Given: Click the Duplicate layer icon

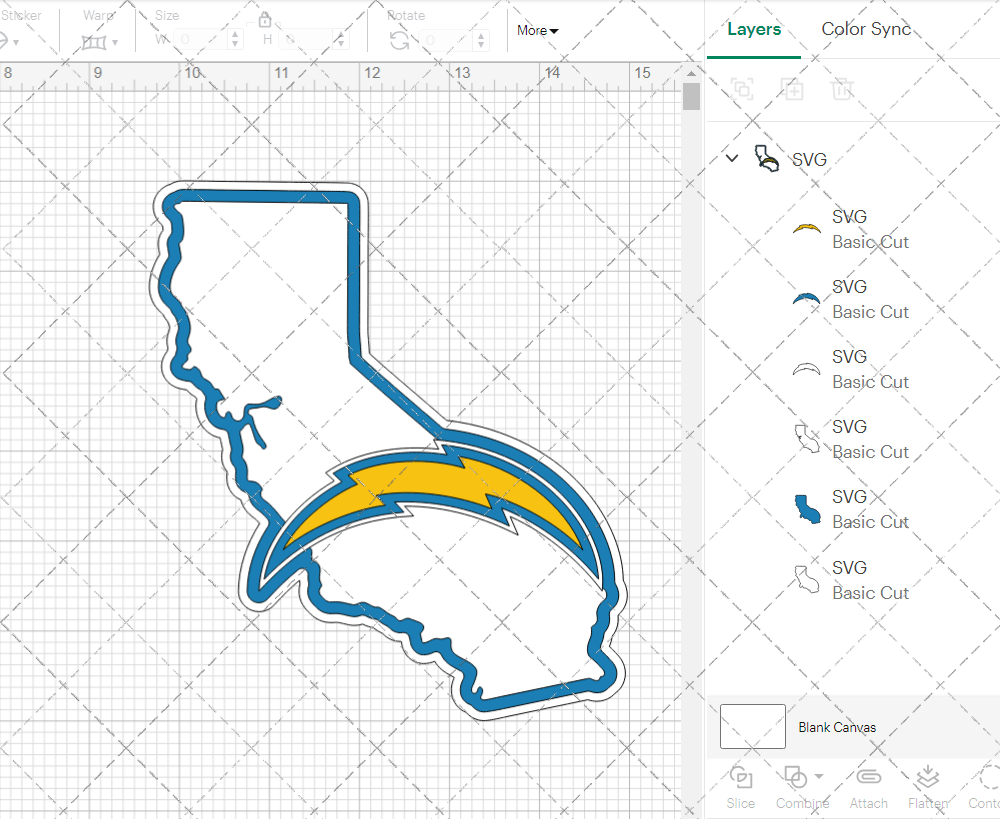Looking at the screenshot, I should point(792,89).
